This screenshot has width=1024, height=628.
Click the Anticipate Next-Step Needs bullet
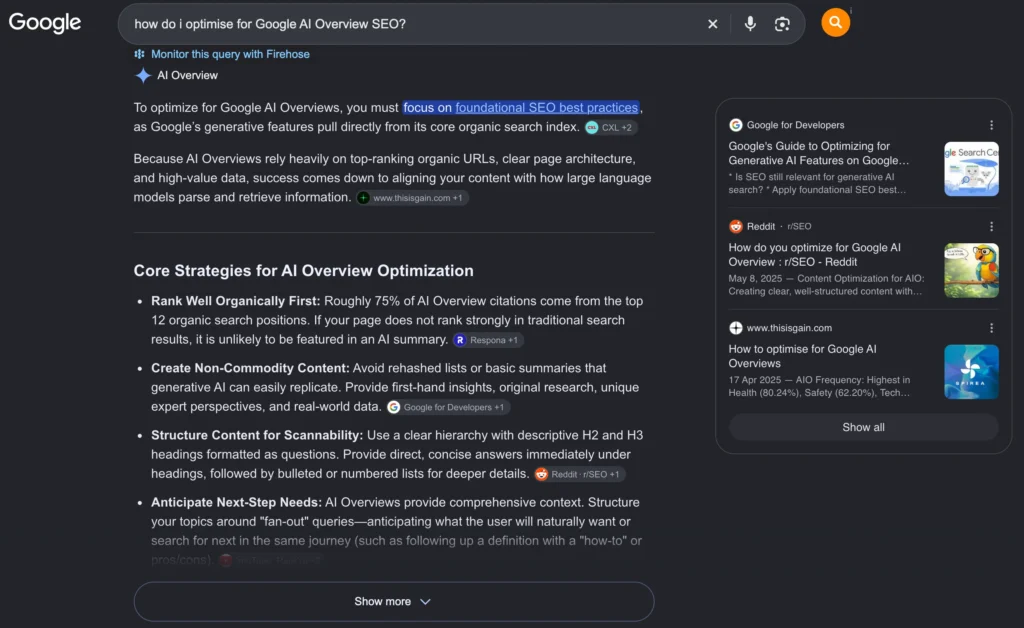(396, 531)
